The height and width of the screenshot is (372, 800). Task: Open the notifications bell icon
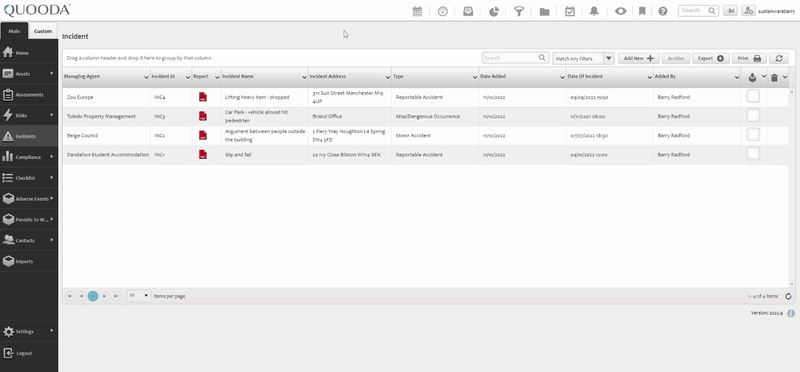(594, 11)
